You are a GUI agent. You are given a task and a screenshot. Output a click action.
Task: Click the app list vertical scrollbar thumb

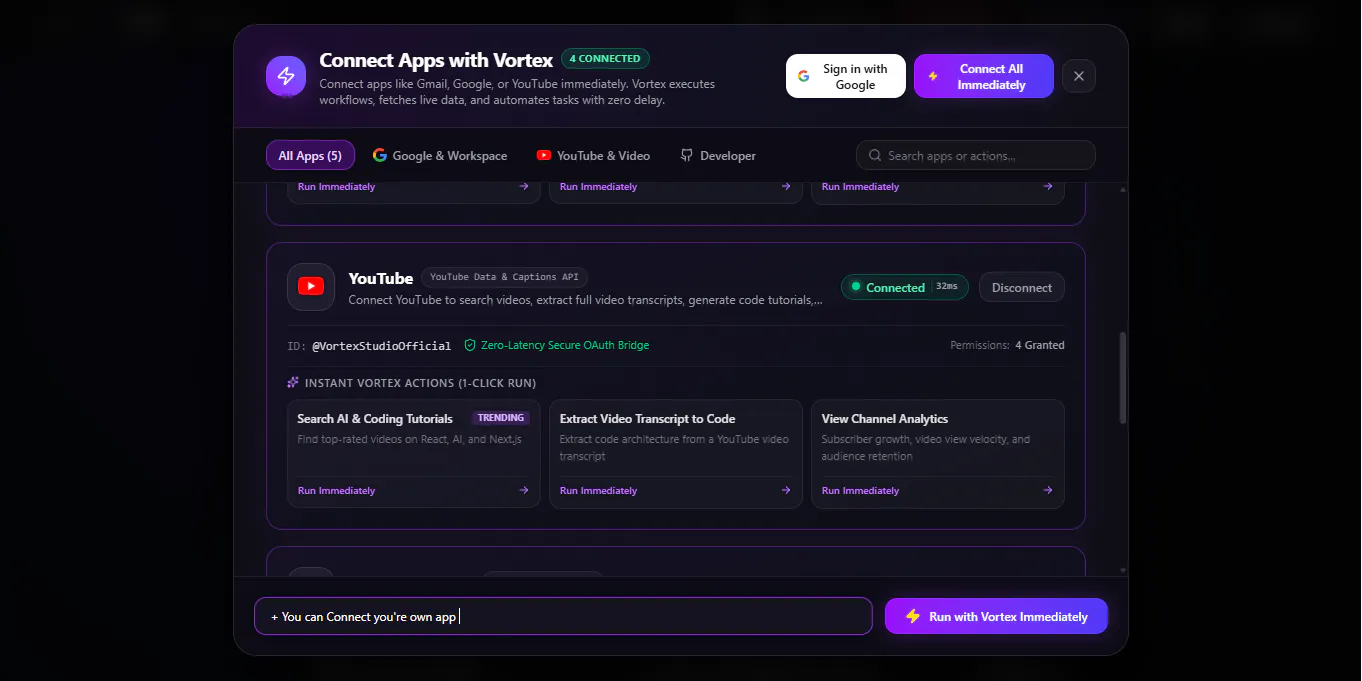click(1122, 378)
